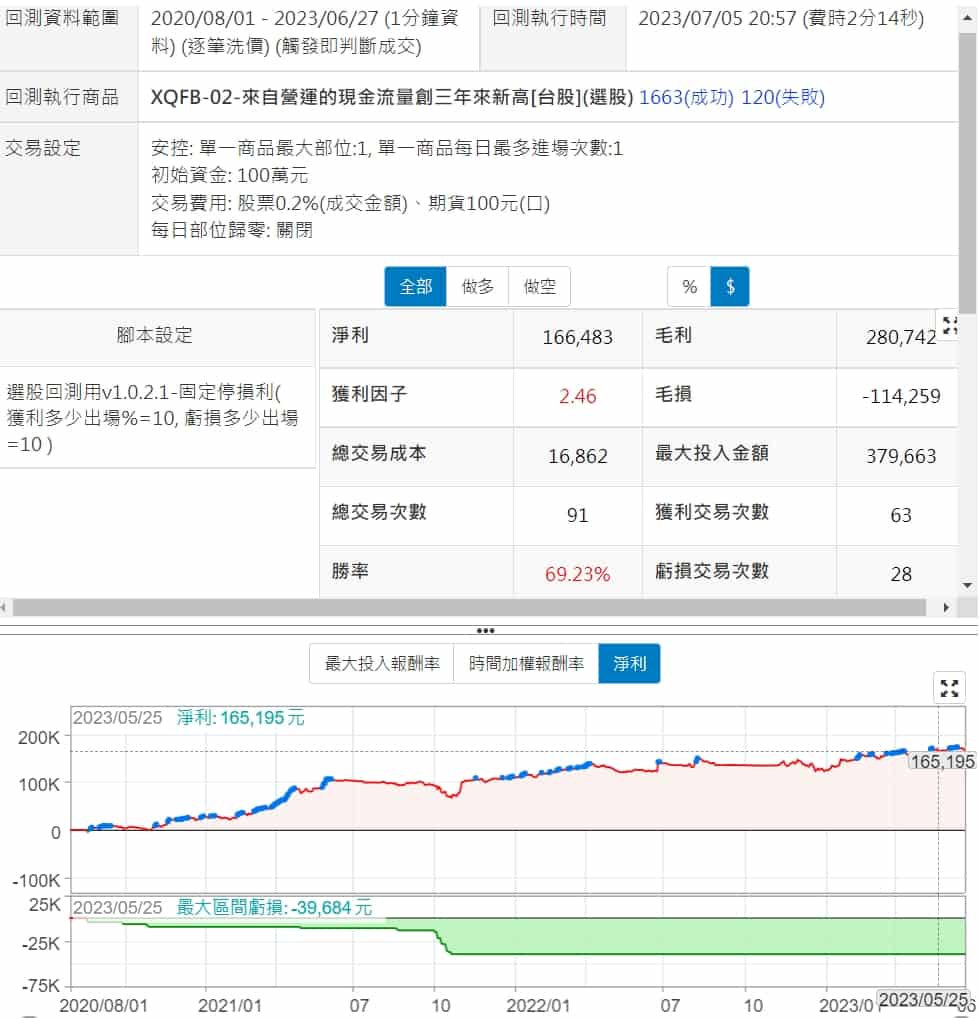Select 全部 to show all trades
The height and width of the screenshot is (1018, 979).
pos(416,287)
